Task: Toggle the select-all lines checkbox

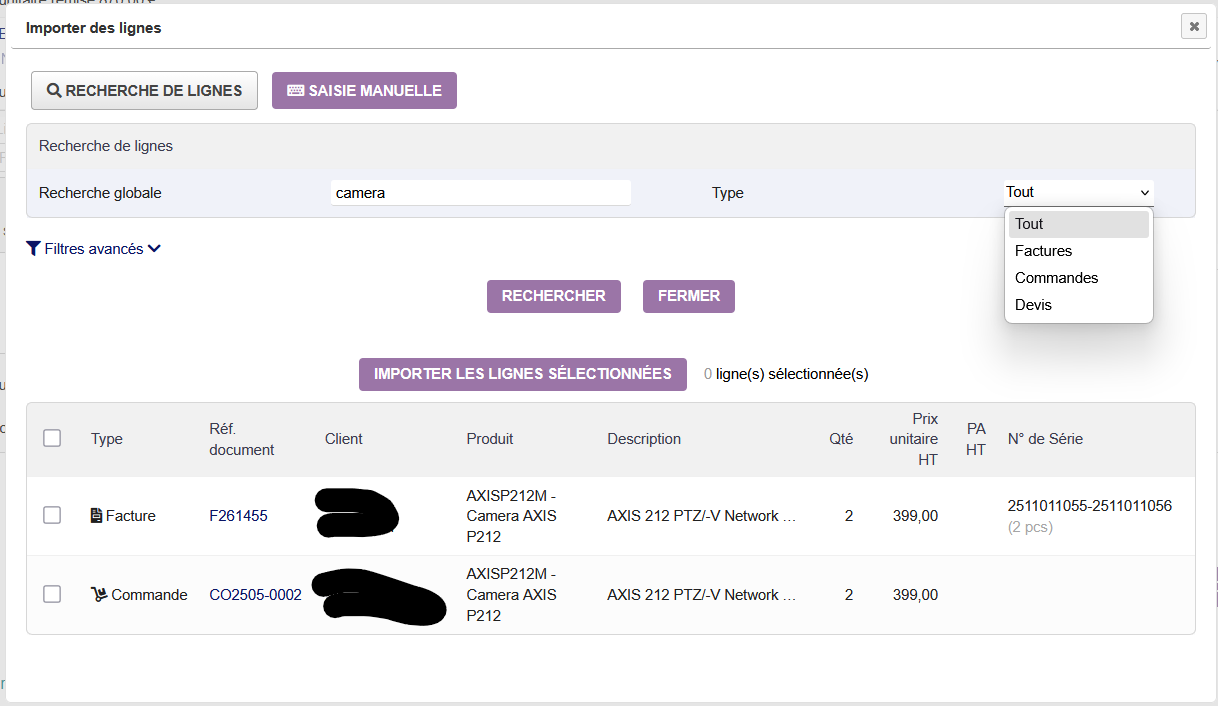Action: click(52, 438)
